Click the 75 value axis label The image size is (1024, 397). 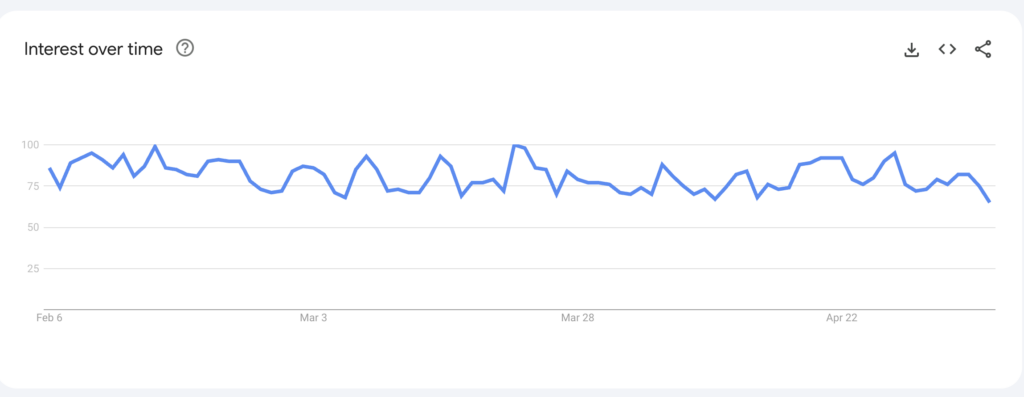(33, 186)
